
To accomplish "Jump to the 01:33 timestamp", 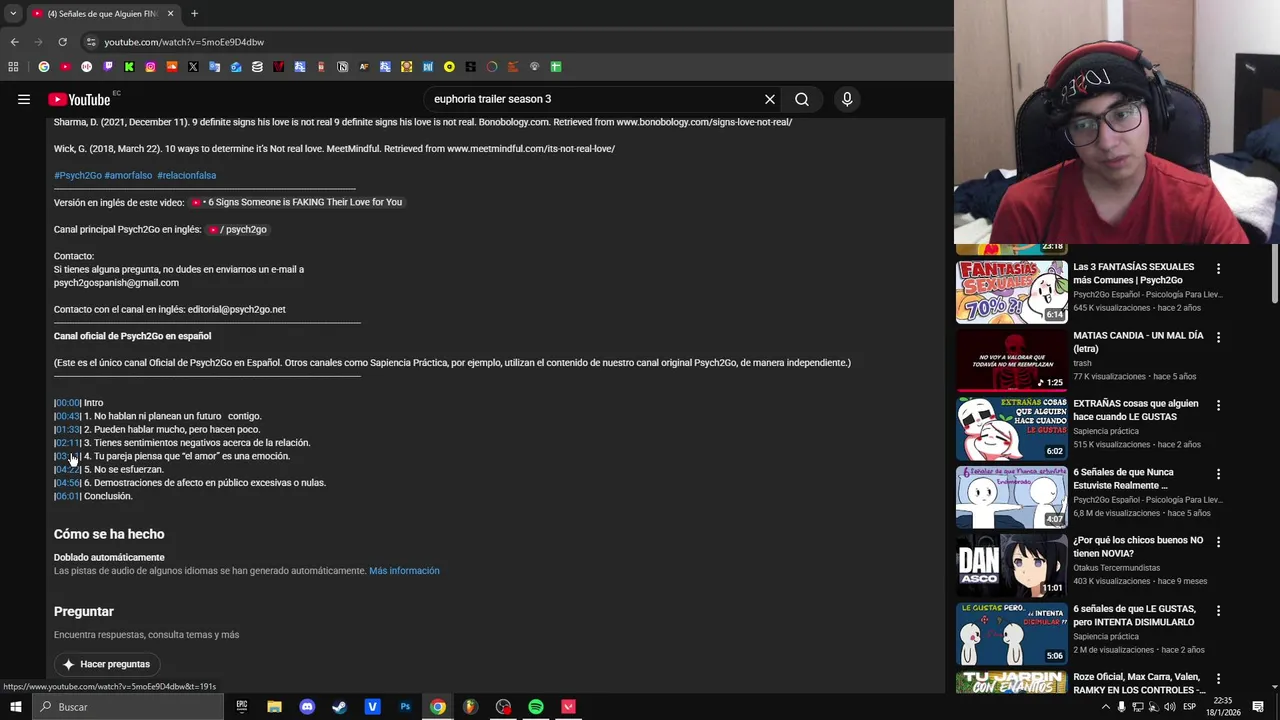I will click(67, 429).
